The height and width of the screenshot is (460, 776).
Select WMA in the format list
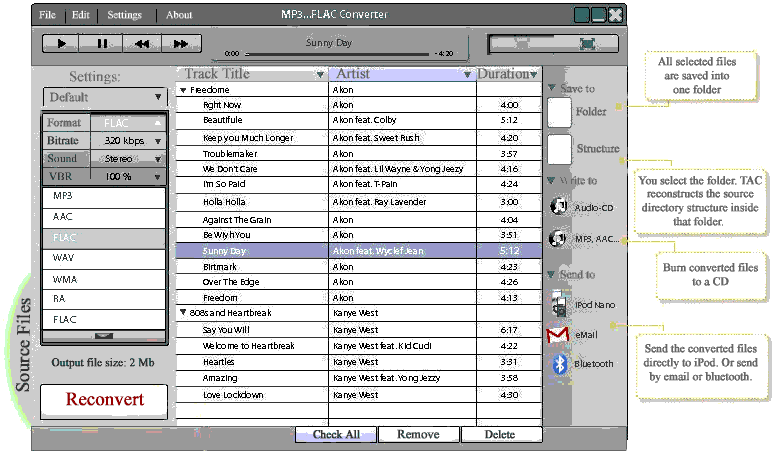click(x=104, y=279)
